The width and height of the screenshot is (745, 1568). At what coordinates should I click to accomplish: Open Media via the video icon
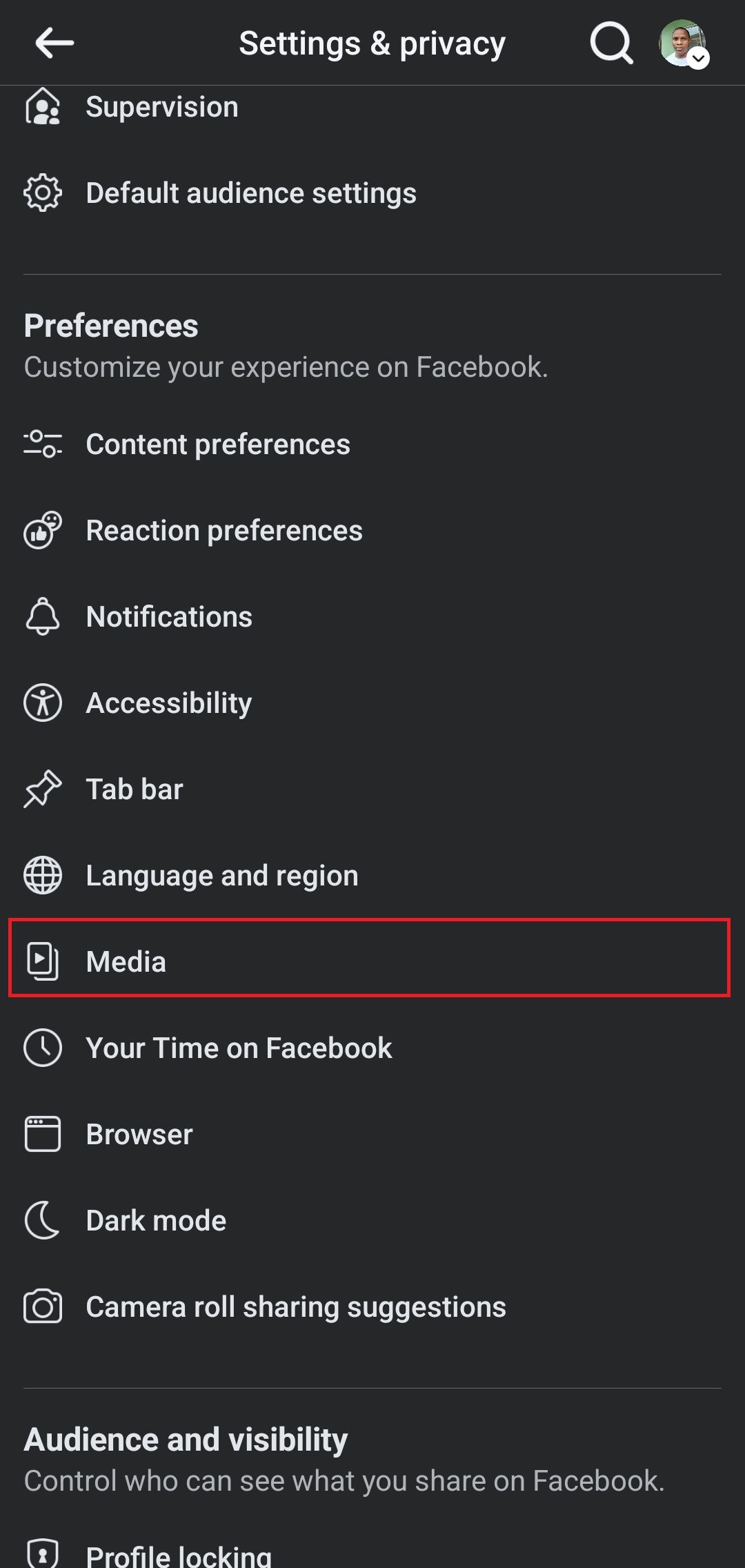(x=43, y=961)
